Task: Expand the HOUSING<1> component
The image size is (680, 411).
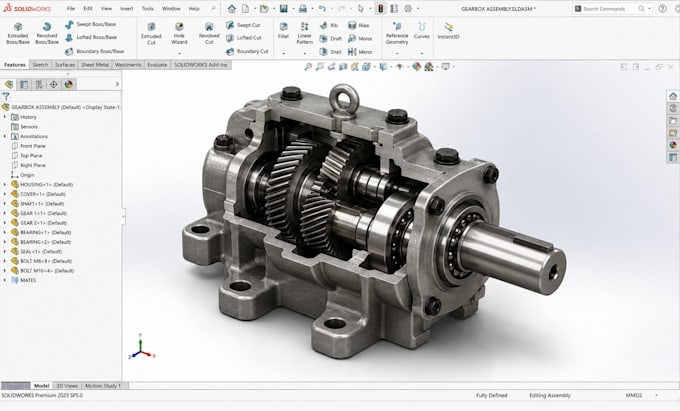Action: pos(5,184)
